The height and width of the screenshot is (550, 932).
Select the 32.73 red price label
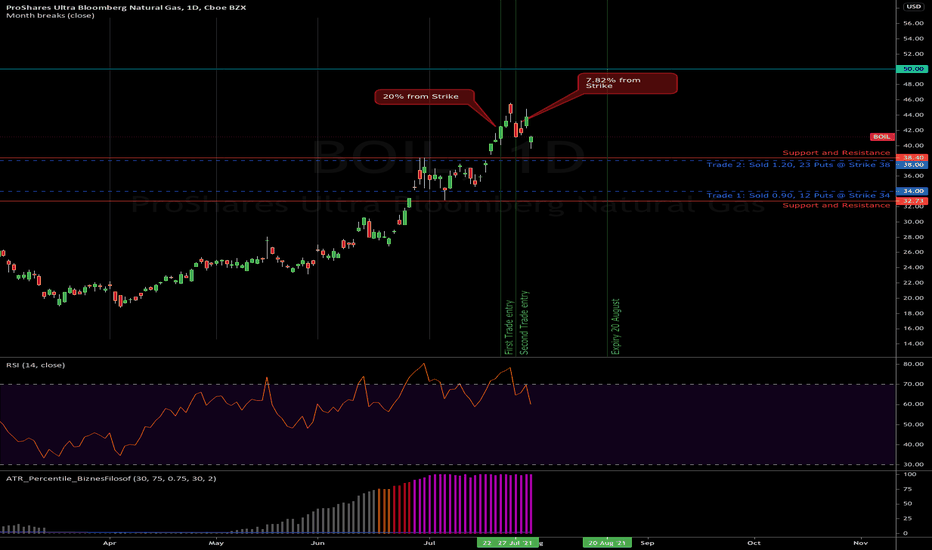tap(912, 201)
